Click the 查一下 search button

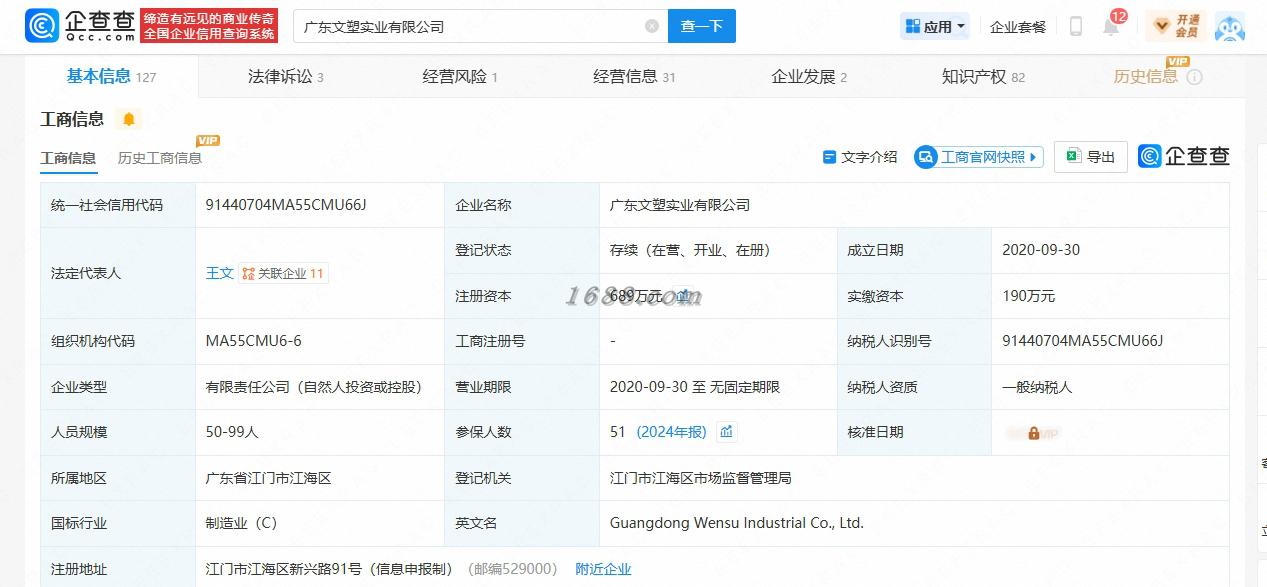[702, 26]
